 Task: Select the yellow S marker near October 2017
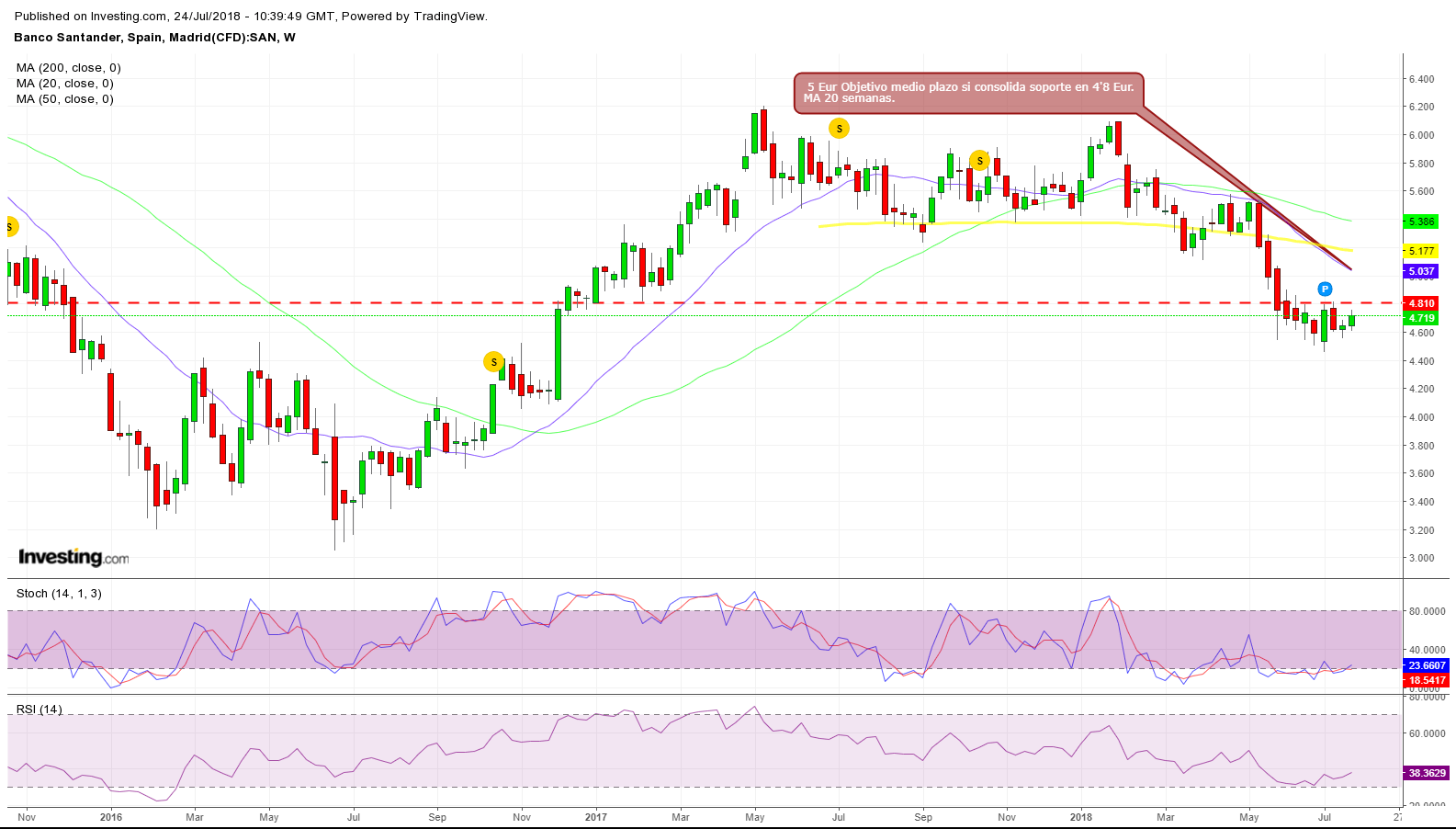tap(980, 161)
